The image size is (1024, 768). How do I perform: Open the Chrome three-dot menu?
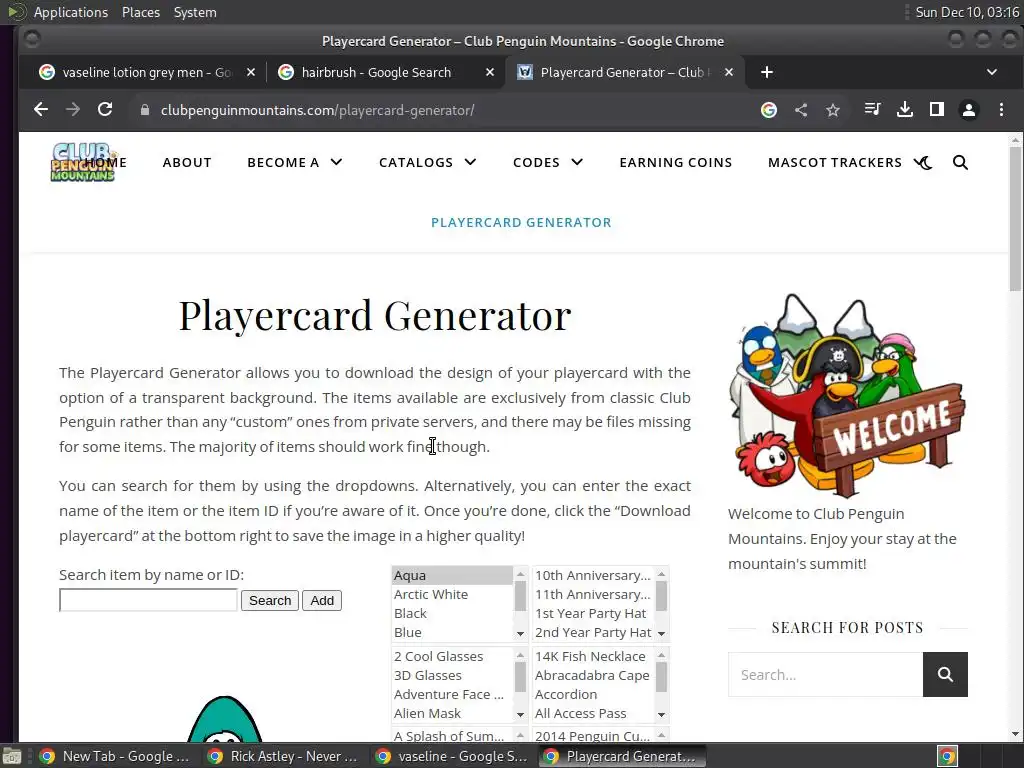click(1001, 110)
